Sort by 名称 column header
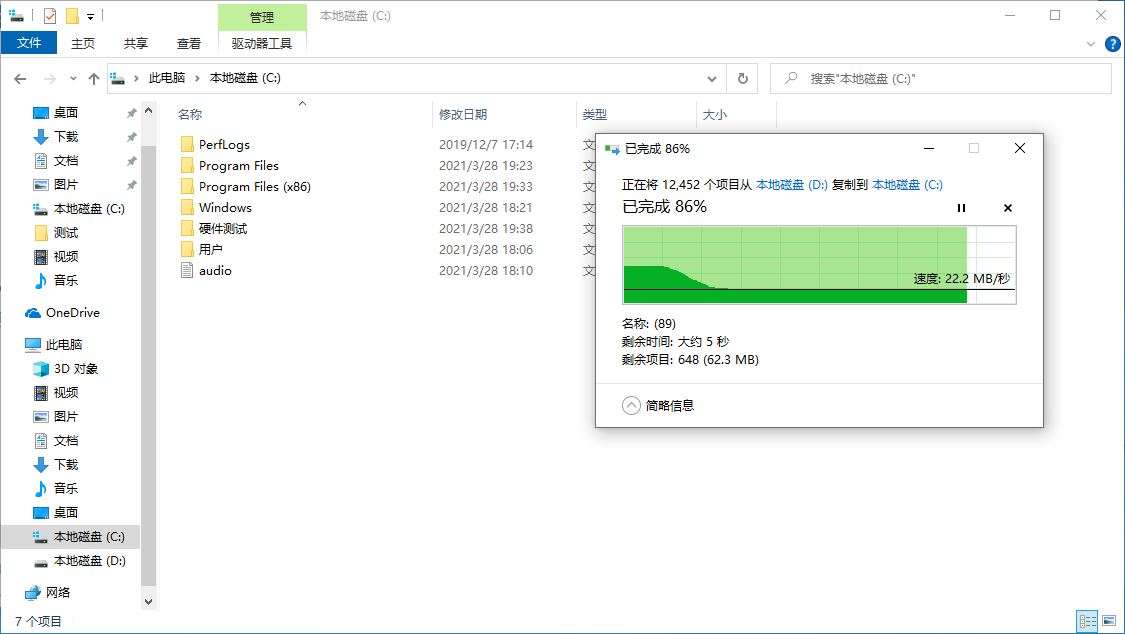 click(x=189, y=114)
